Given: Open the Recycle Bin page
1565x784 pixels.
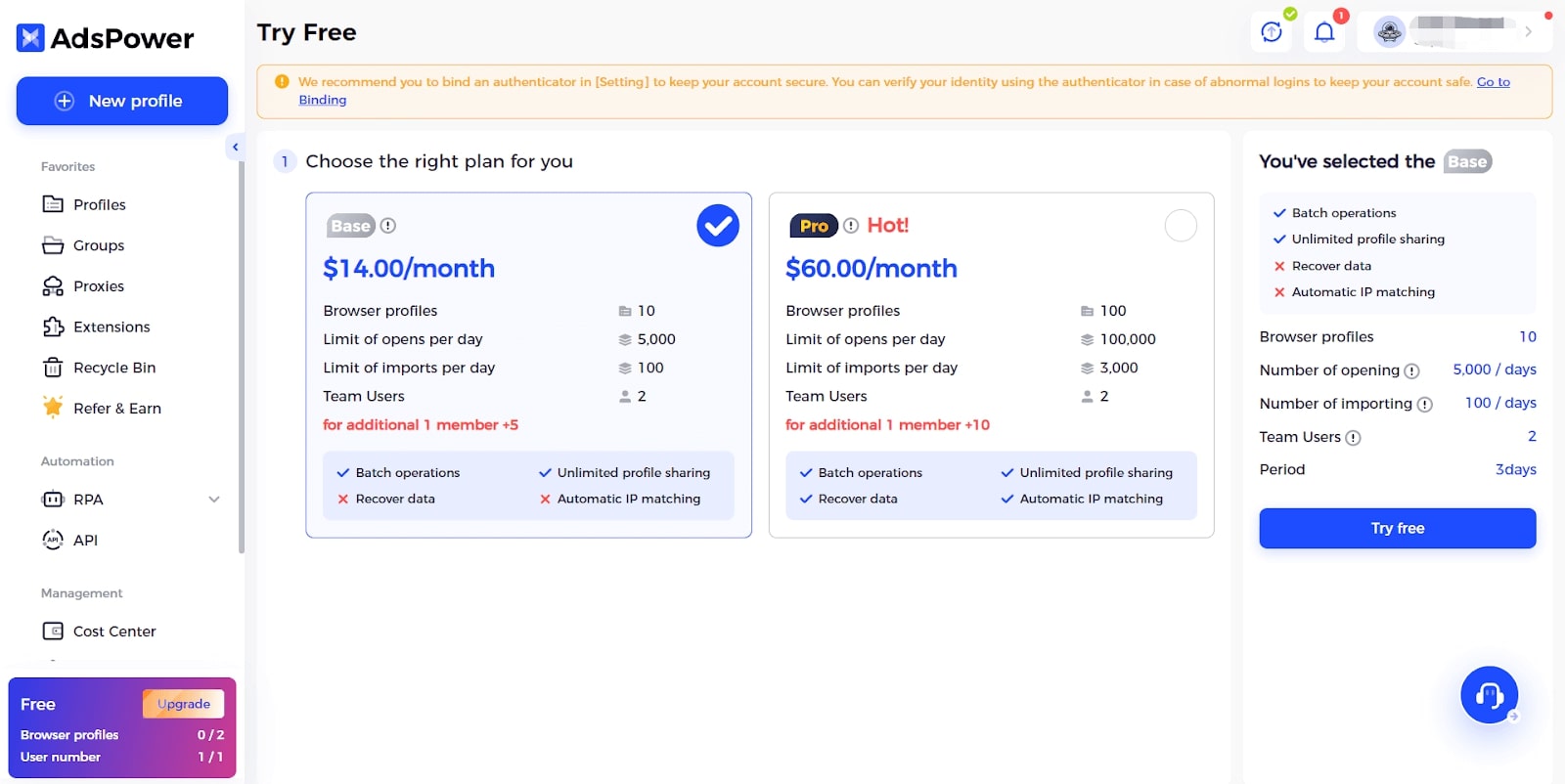Looking at the screenshot, I should (x=113, y=368).
